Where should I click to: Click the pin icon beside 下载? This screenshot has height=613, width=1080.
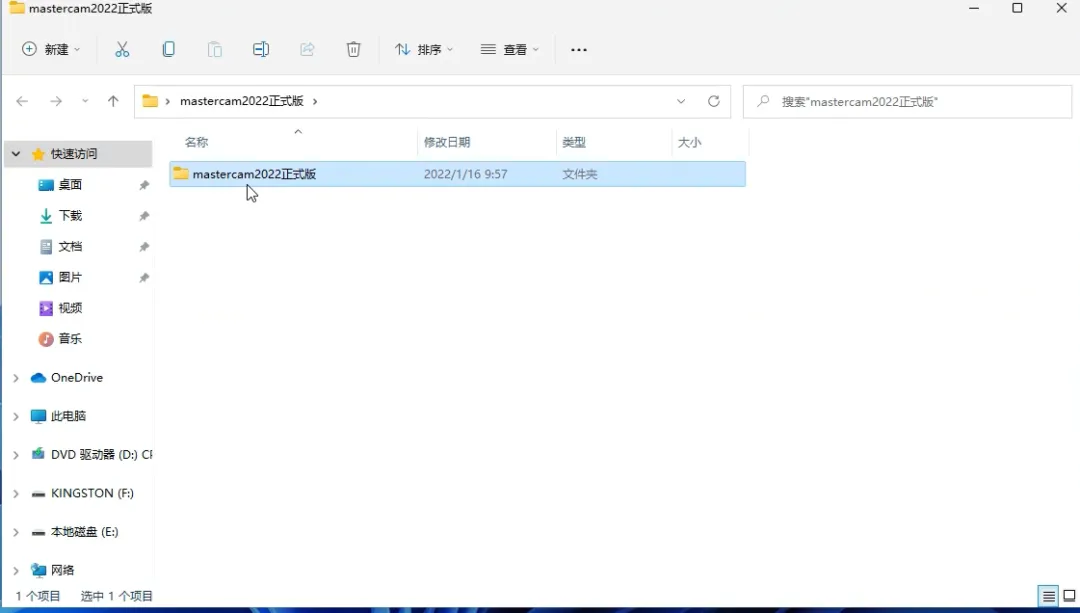pos(144,216)
